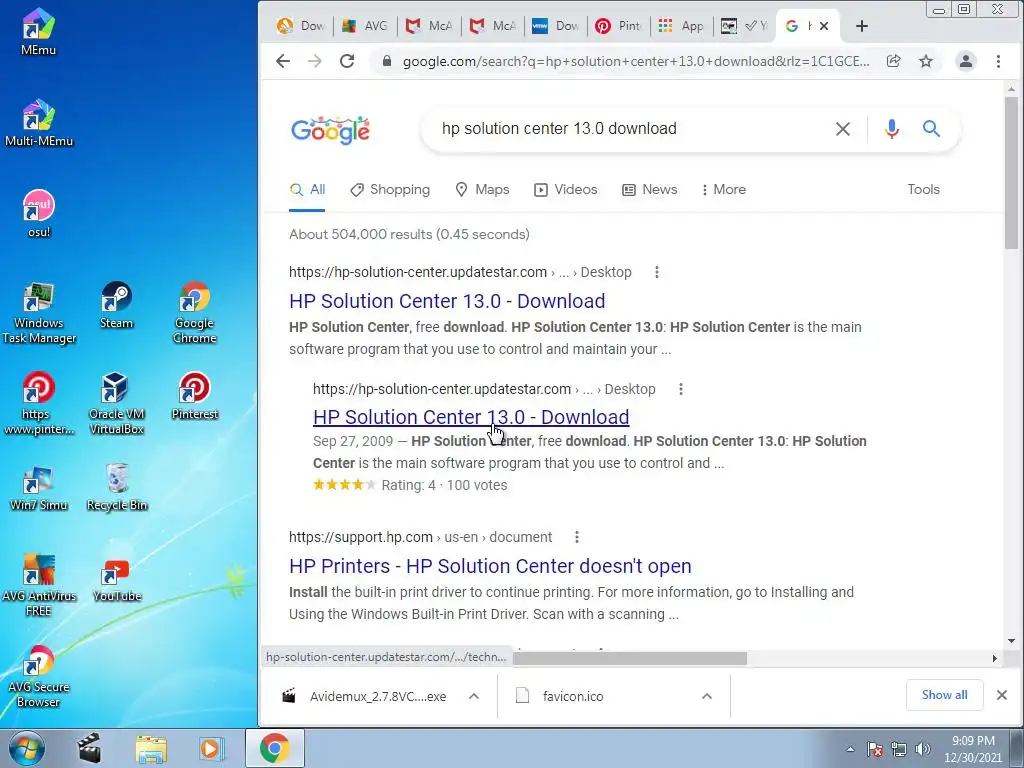Click the vertical page scrollbar thumb
The width and height of the screenshot is (1024, 768).
[1011, 173]
